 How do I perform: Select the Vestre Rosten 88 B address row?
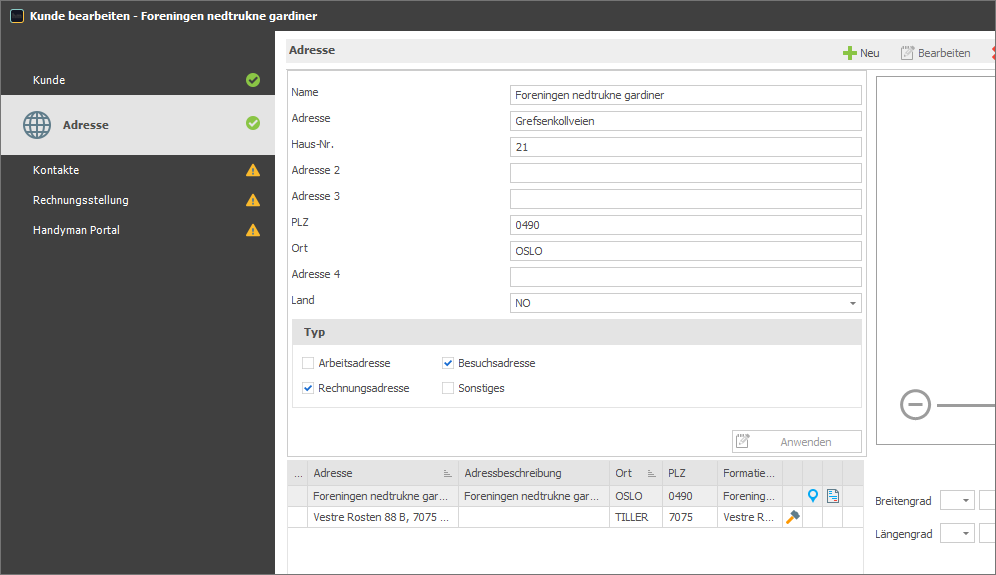575,517
